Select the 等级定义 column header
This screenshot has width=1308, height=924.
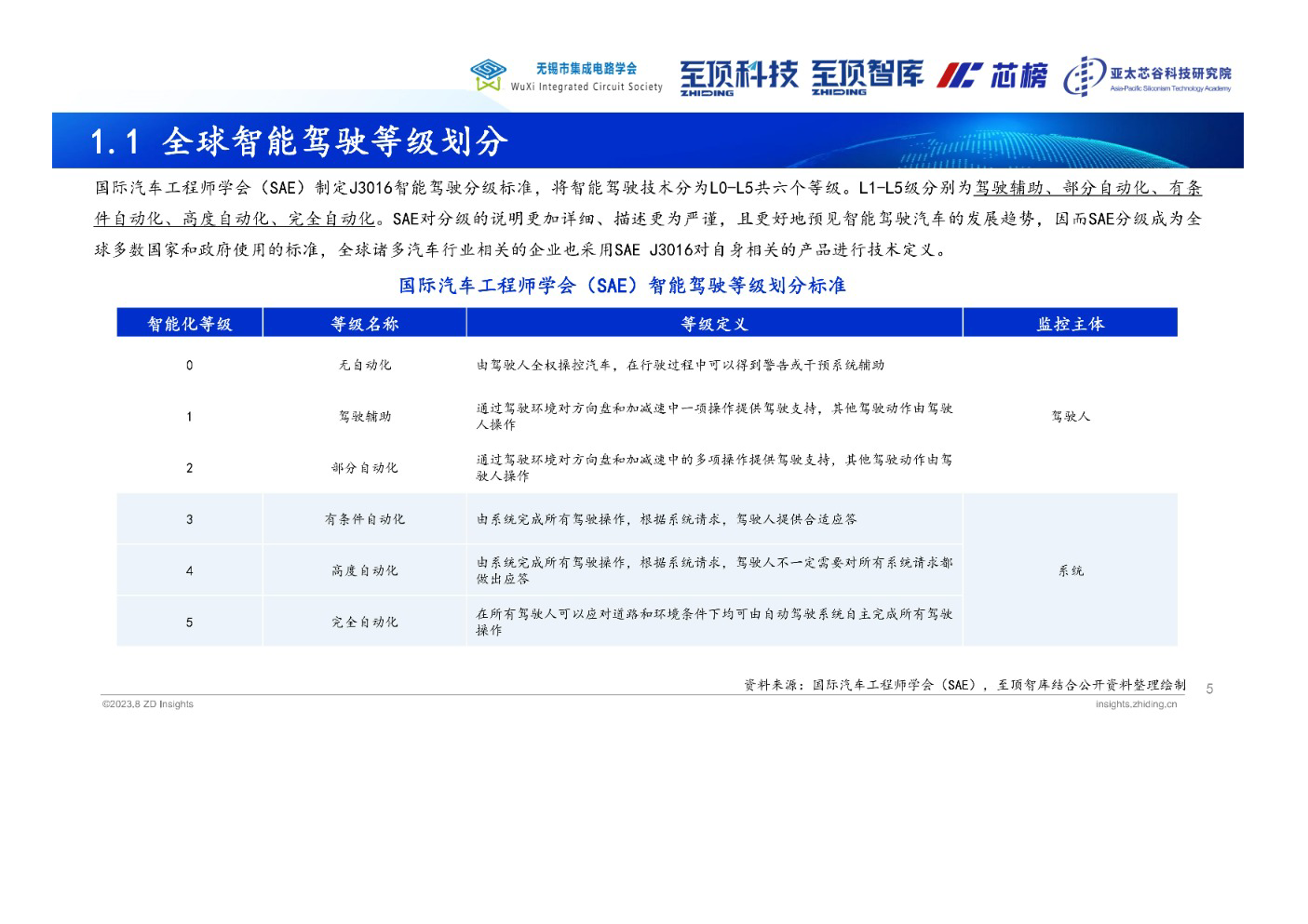tap(714, 323)
